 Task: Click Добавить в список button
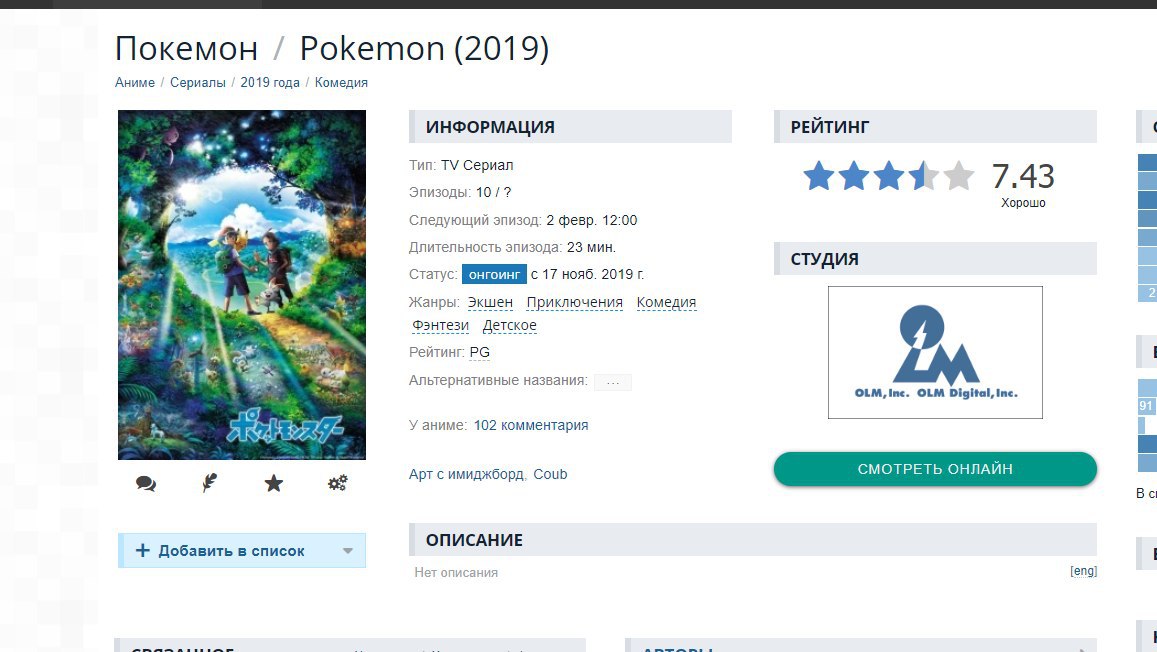[x=242, y=550]
